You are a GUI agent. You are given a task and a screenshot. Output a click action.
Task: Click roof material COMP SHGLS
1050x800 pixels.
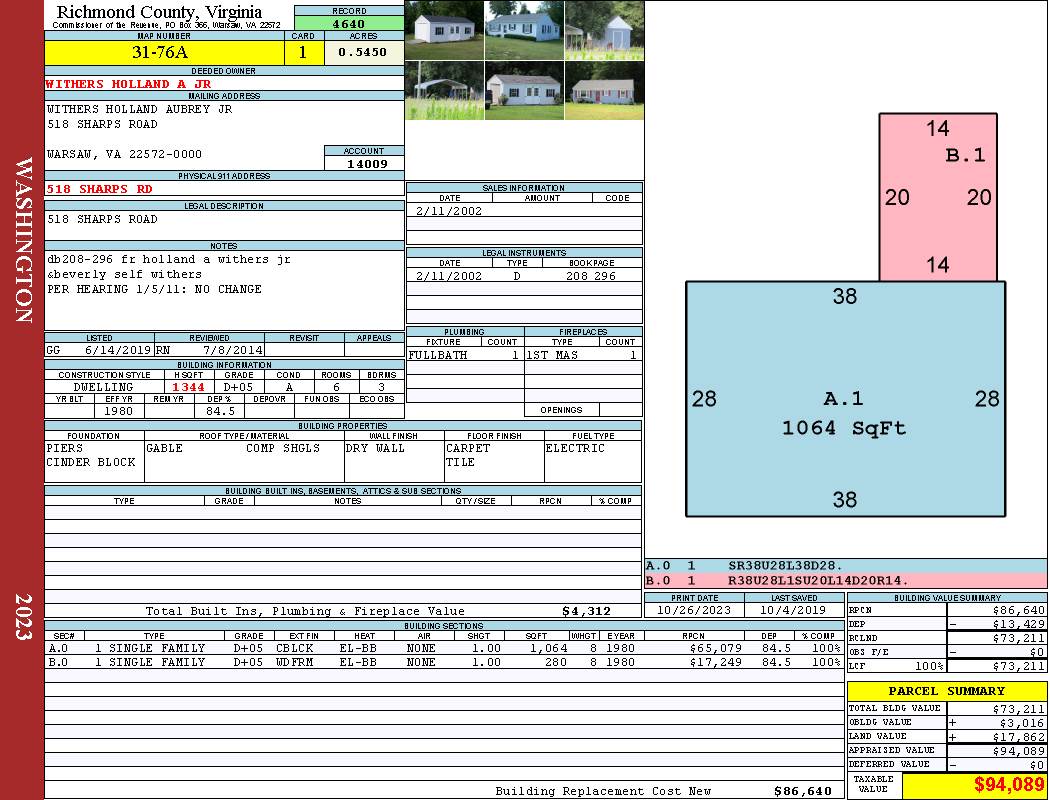[283, 448]
